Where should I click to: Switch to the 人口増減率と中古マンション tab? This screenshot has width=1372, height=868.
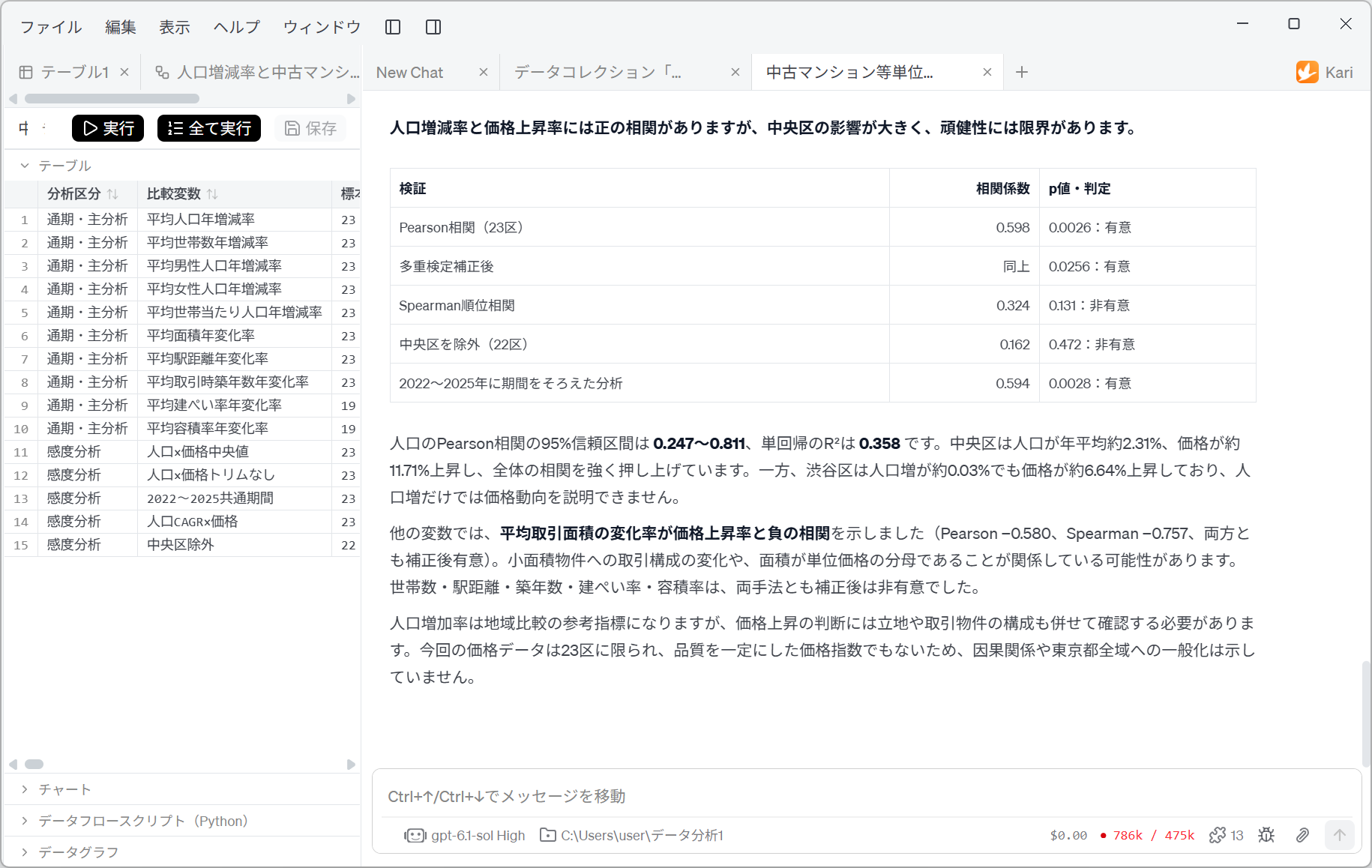[x=257, y=72]
